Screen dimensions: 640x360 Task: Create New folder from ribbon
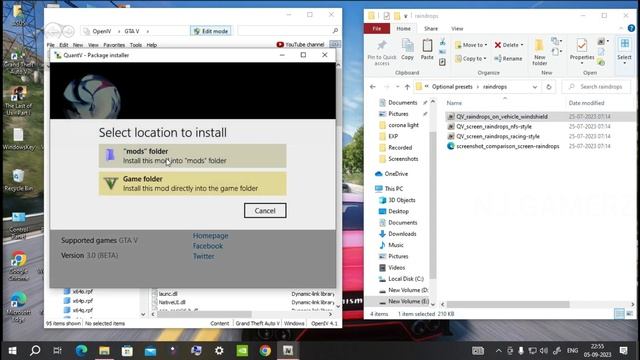[x=539, y=52]
